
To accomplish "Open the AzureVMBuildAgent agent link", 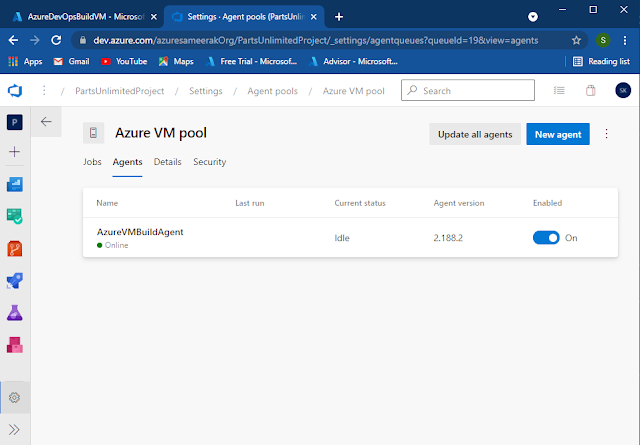I will [x=140, y=232].
